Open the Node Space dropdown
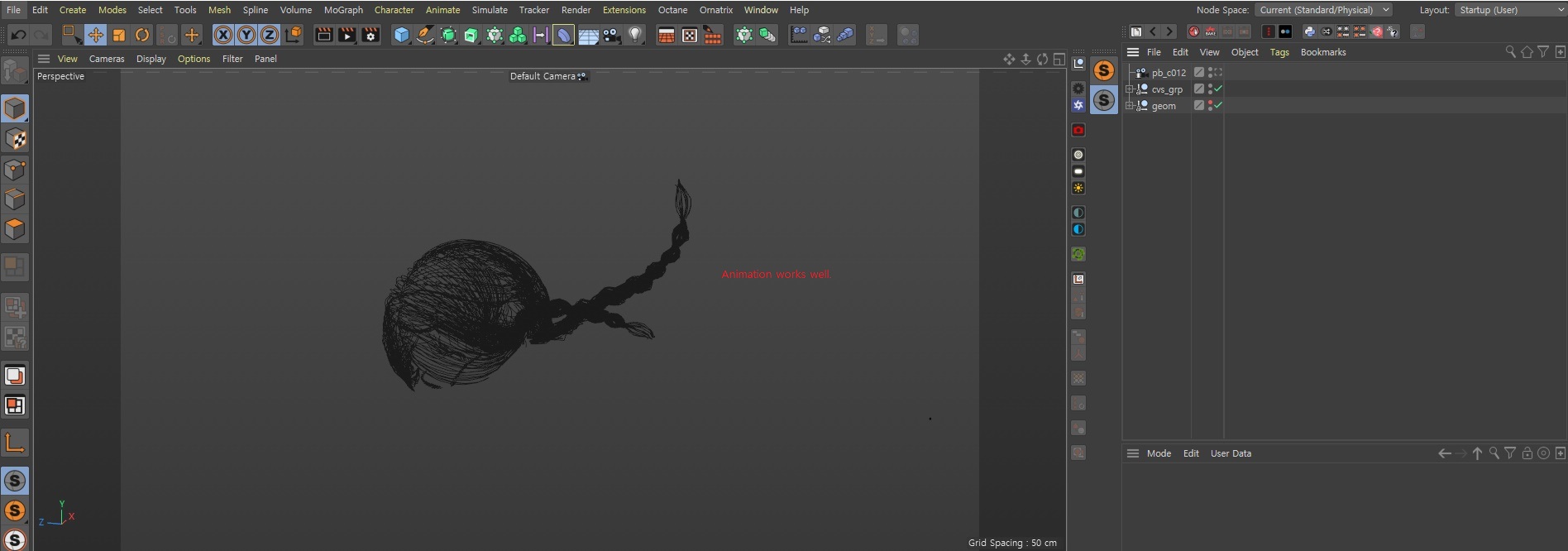The height and width of the screenshot is (551, 1568). 1323,10
